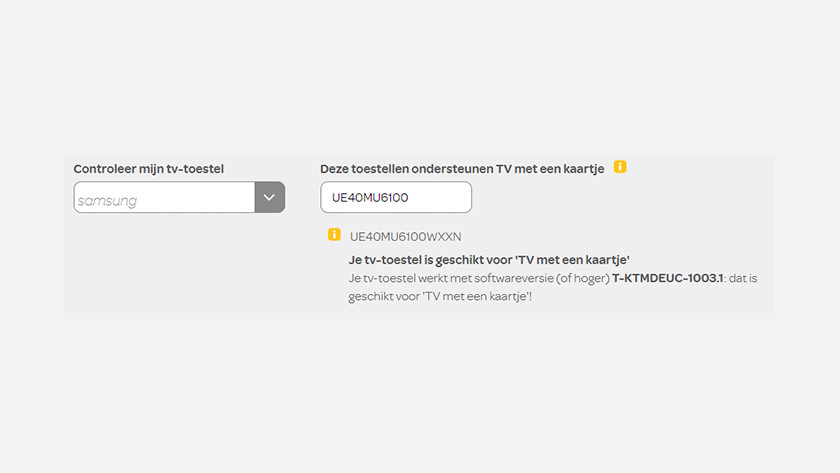Click info icon next to UE40MU6100WXXN
This screenshot has height=473, width=840.
334,235
